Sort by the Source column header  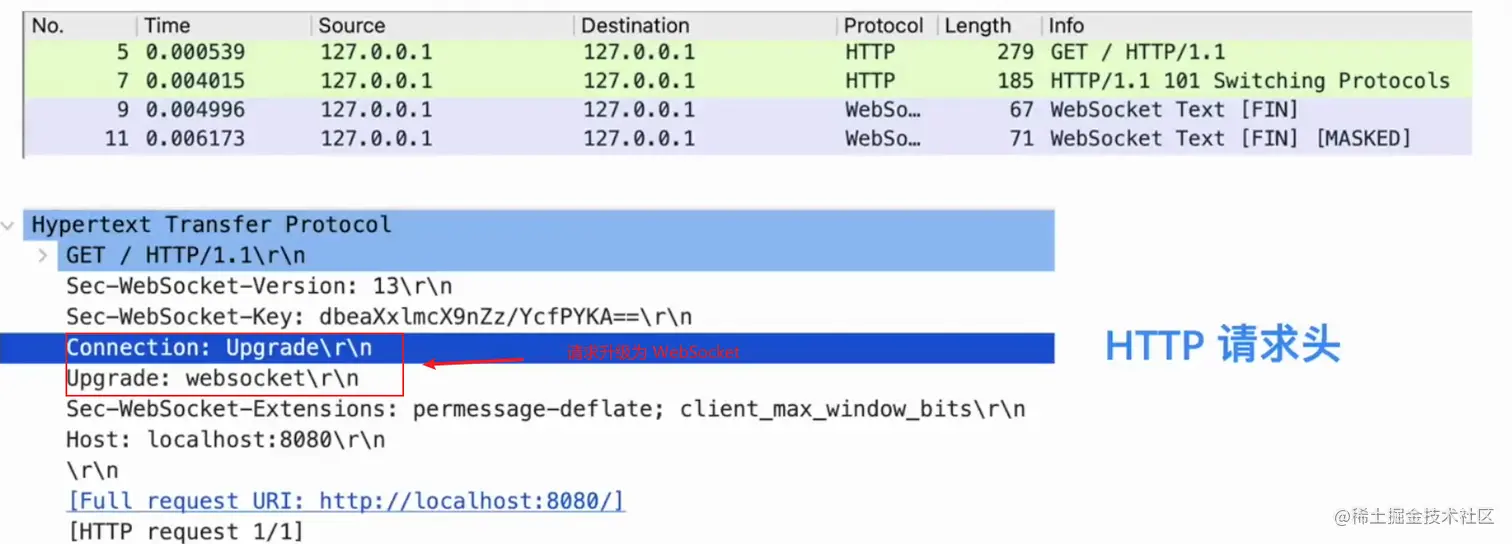(443, 26)
